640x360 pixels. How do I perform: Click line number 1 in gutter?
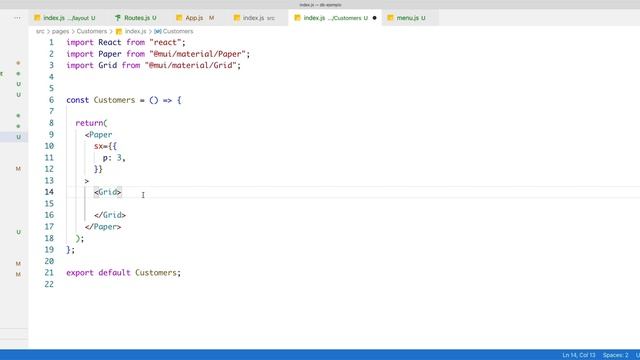tap(51, 42)
